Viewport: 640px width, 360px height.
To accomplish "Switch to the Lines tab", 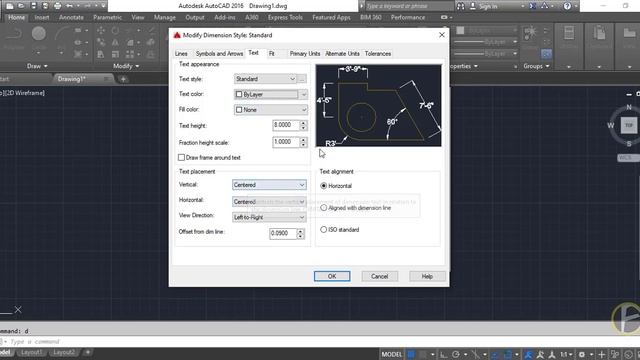I will 181,53.
